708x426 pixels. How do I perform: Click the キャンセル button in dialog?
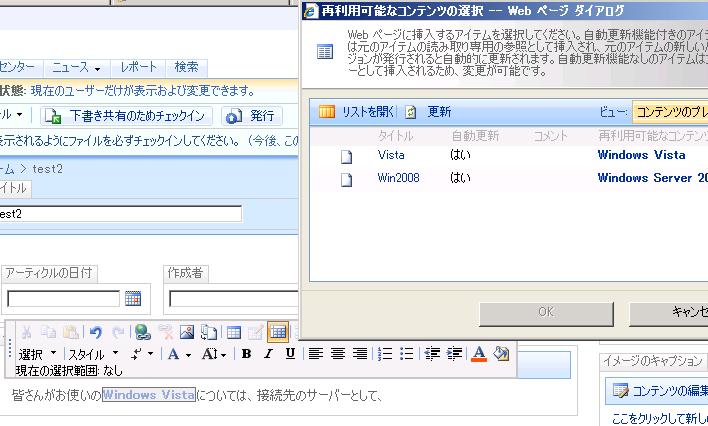[669, 312]
